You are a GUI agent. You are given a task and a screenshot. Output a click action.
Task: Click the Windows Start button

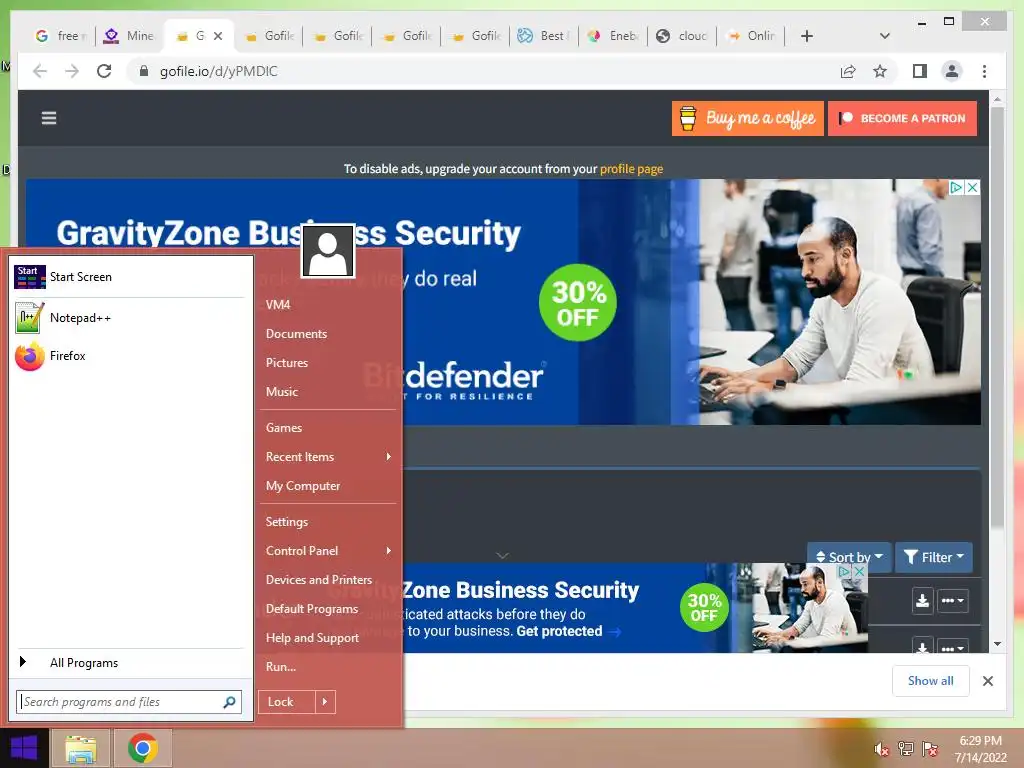pos(24,748)
